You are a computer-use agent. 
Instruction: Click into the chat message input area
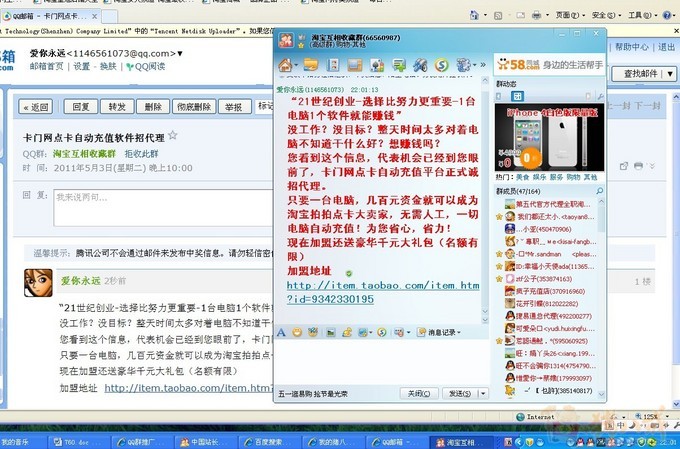(x=382, y=361)
